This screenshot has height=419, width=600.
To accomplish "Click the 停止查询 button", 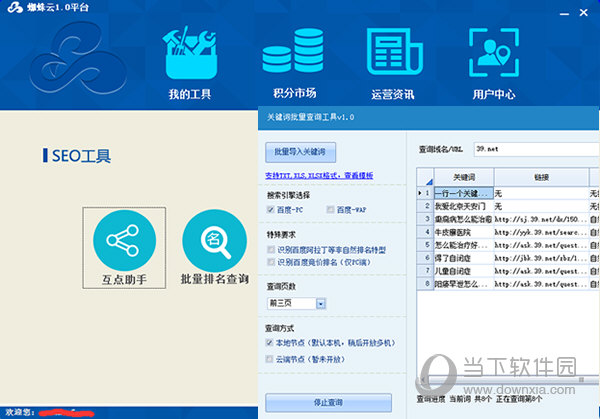I will [328, 403].
